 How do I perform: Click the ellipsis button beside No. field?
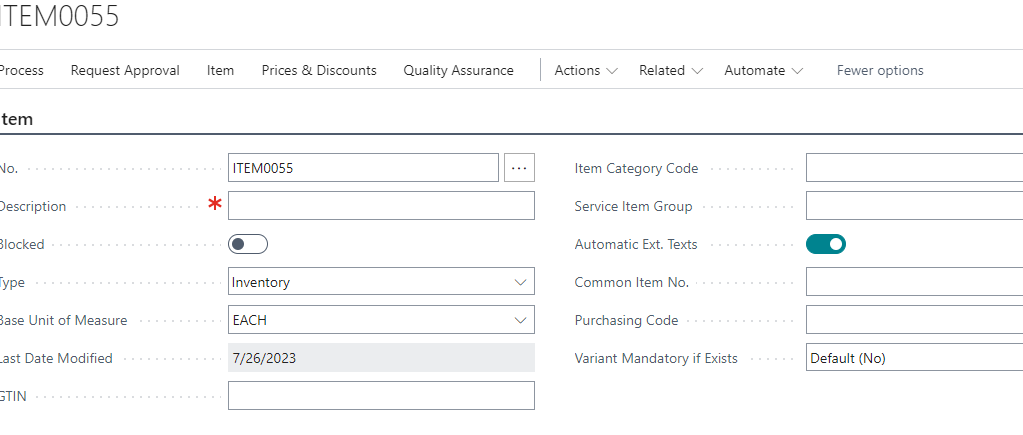pos(519,168)
